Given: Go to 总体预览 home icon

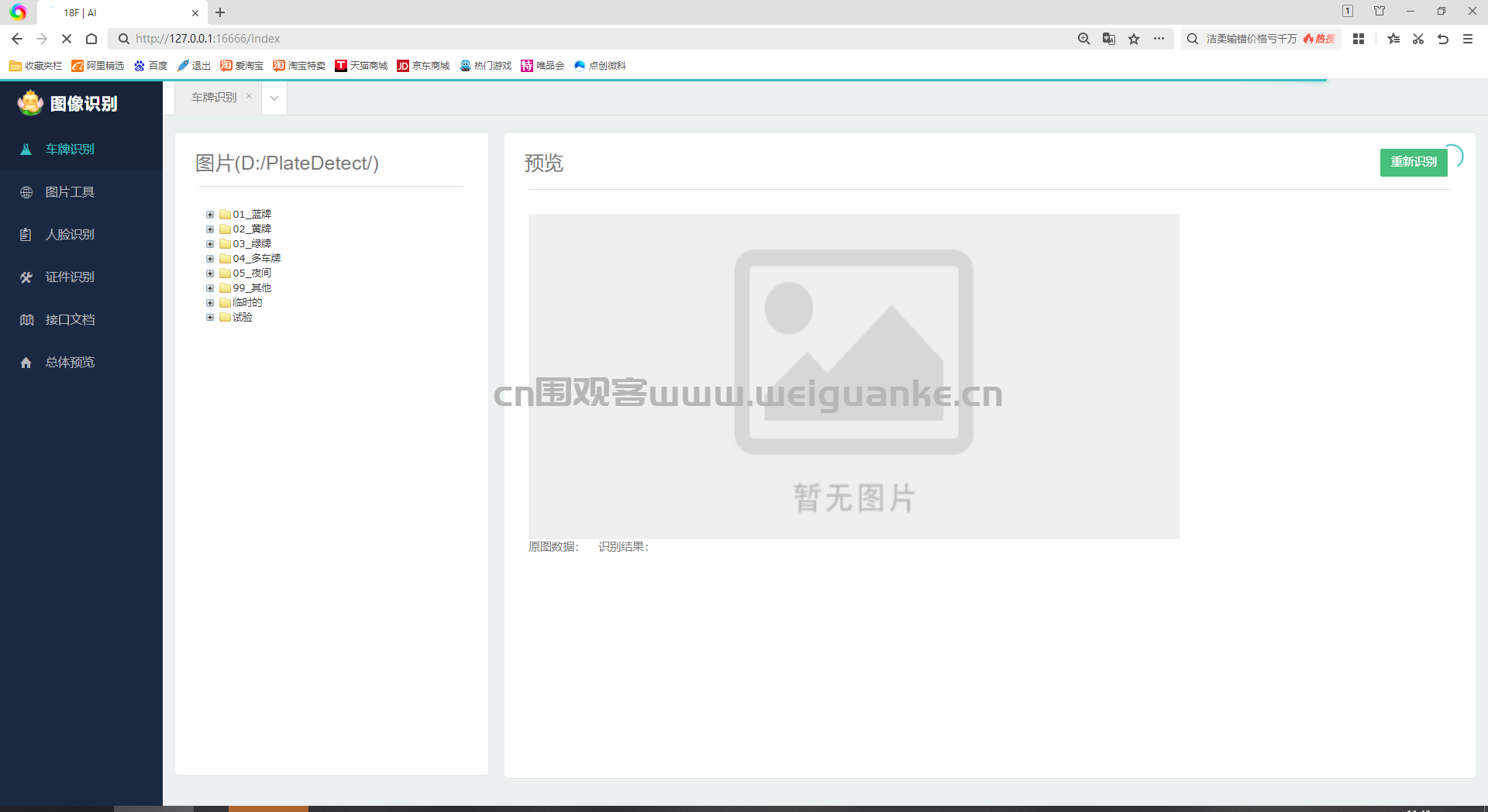Looking at the screenshot, I should pos(26,363).
